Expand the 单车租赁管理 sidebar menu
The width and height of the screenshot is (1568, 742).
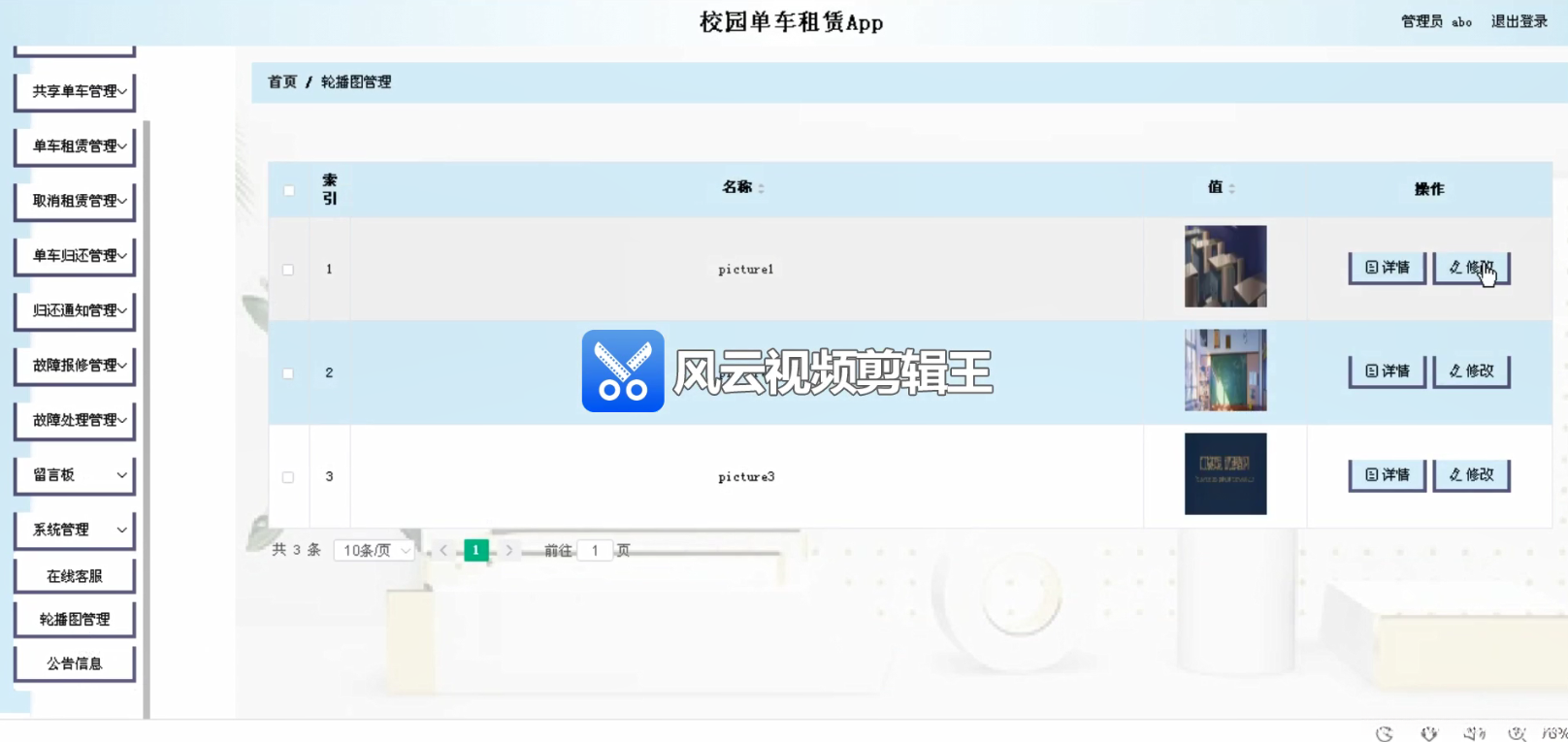(75, 146)
